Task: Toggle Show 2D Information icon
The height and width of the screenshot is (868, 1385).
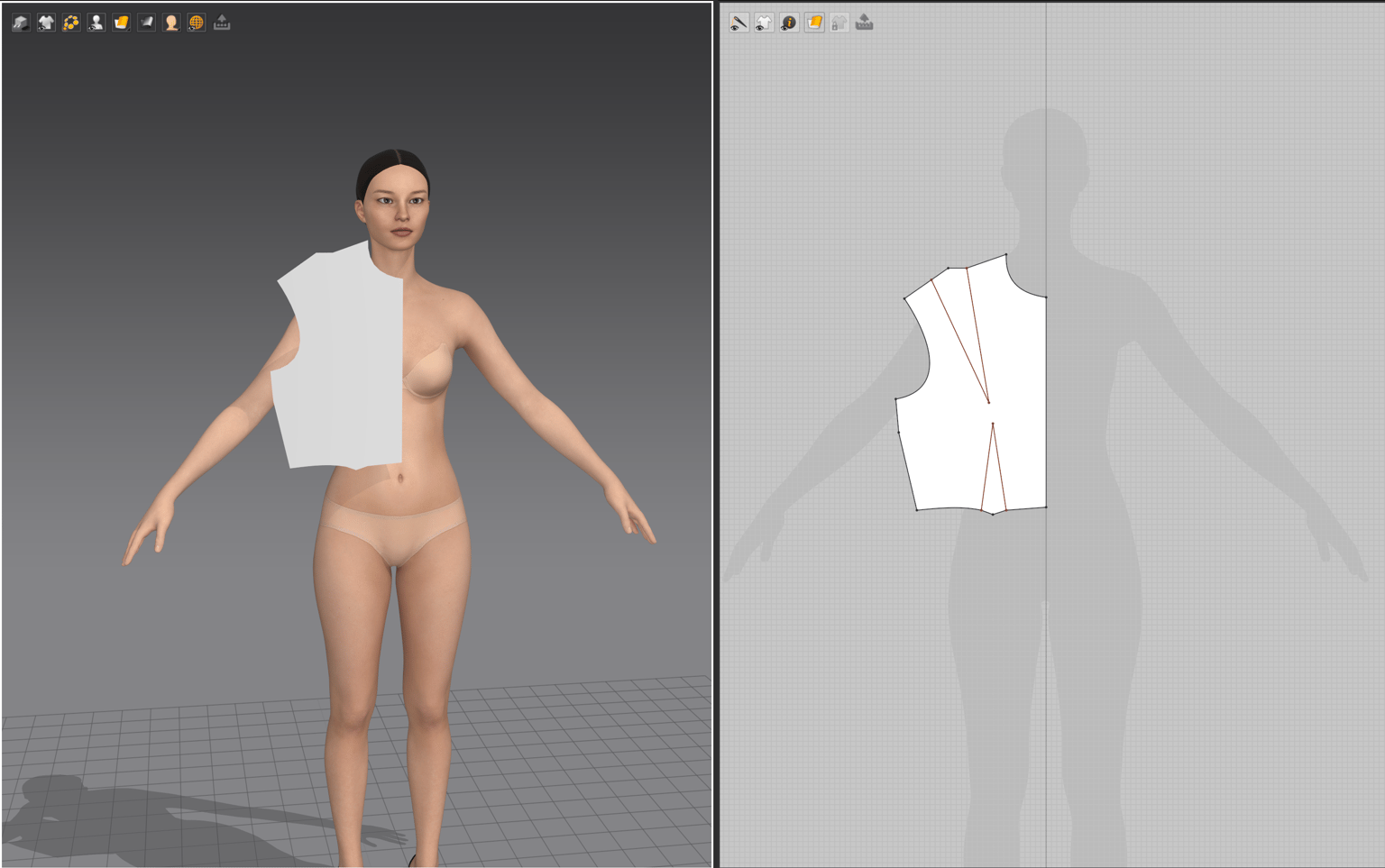Action: coord(789,23)
